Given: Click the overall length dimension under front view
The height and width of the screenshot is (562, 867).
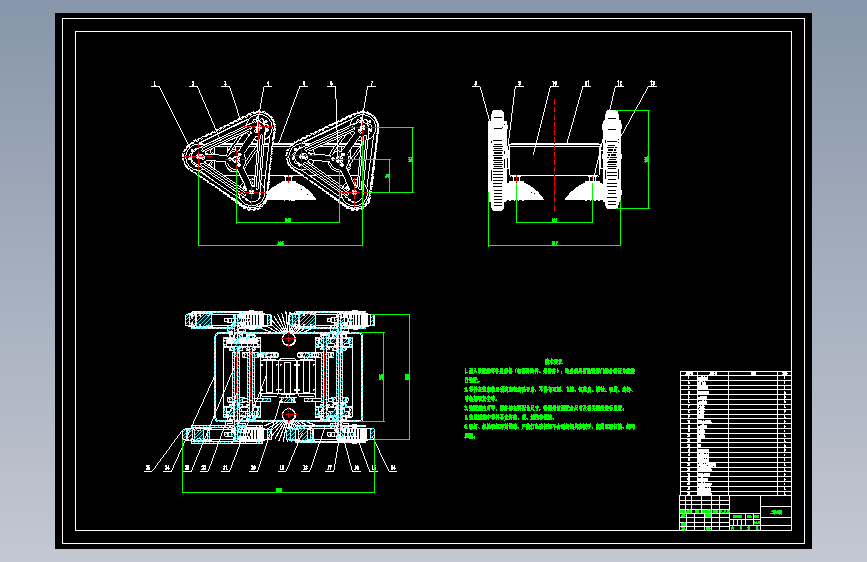Looking at the screenshot, I should point(280,243).
